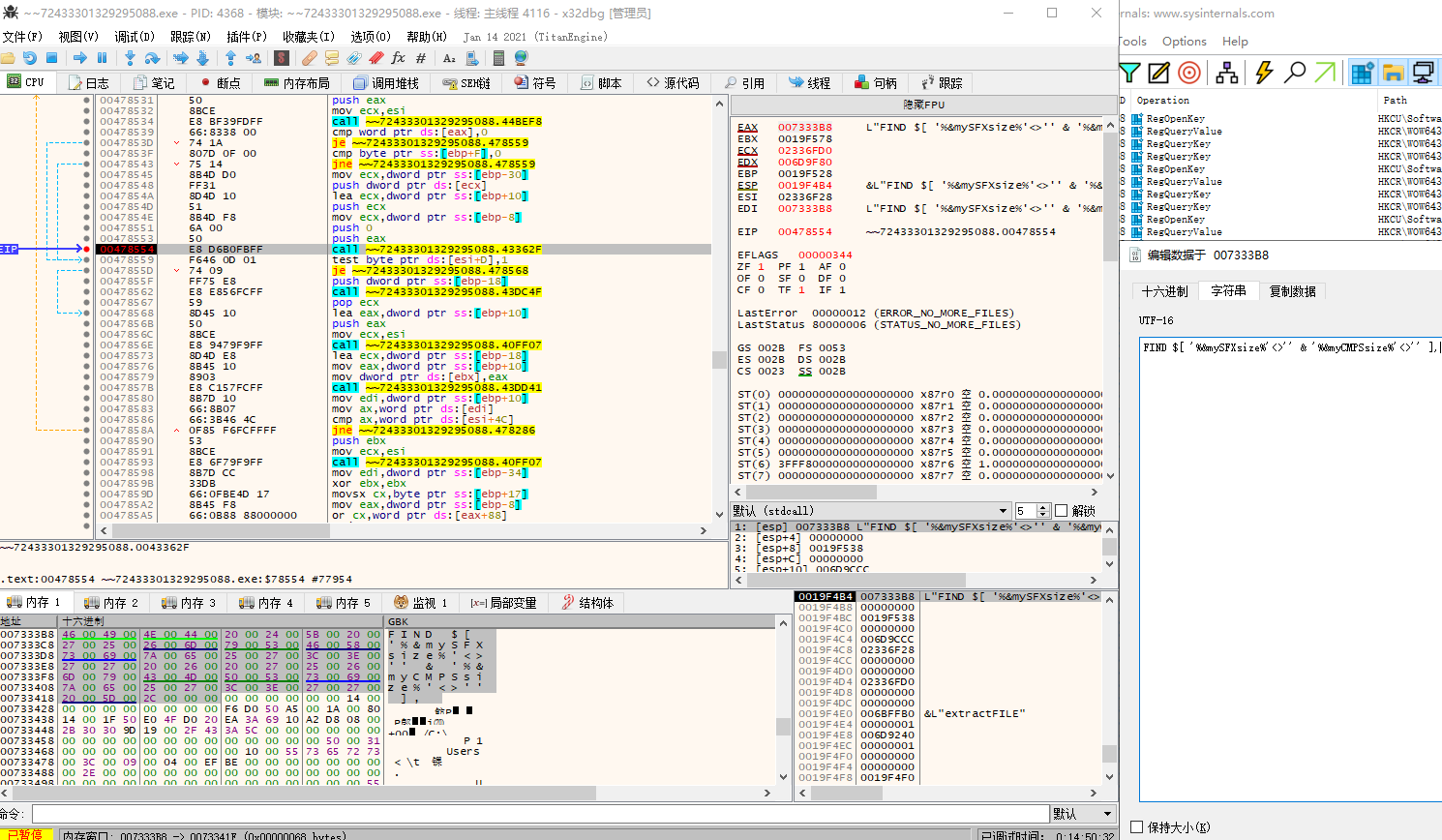
Task: Click the yellow lightning bolt icon
Action: coord(1264,73)
